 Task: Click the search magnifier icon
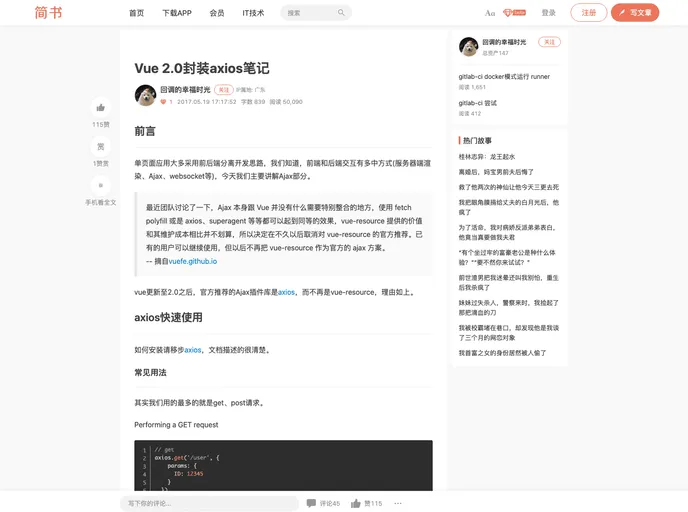[x=341, y=13]
